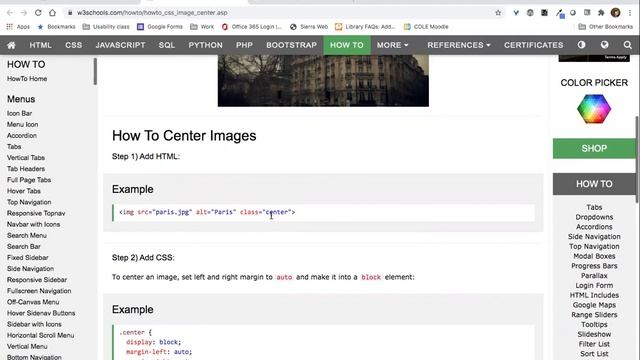Image resolution: width=640 pixels, height=360 pixels.
Task: Click the green SHOP button
Action: pyautogui.click(x=594, y=149)
